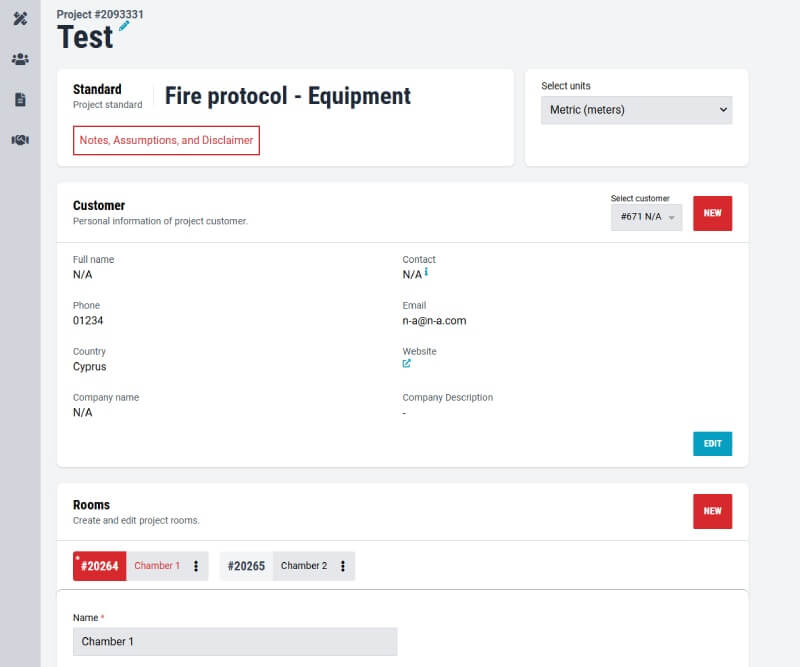Add a new room via NEW button
This screenshot has height=667, width=800.
pyautogui.click(x=712, y=511)
